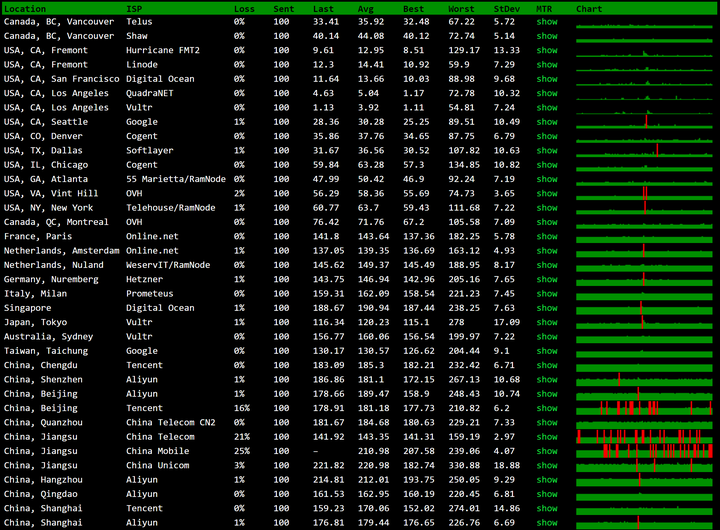This screenshot has width=720, height=530.
Task: Show MTR for Nuremberg Hetzner row
Action: tap(547, 279)
